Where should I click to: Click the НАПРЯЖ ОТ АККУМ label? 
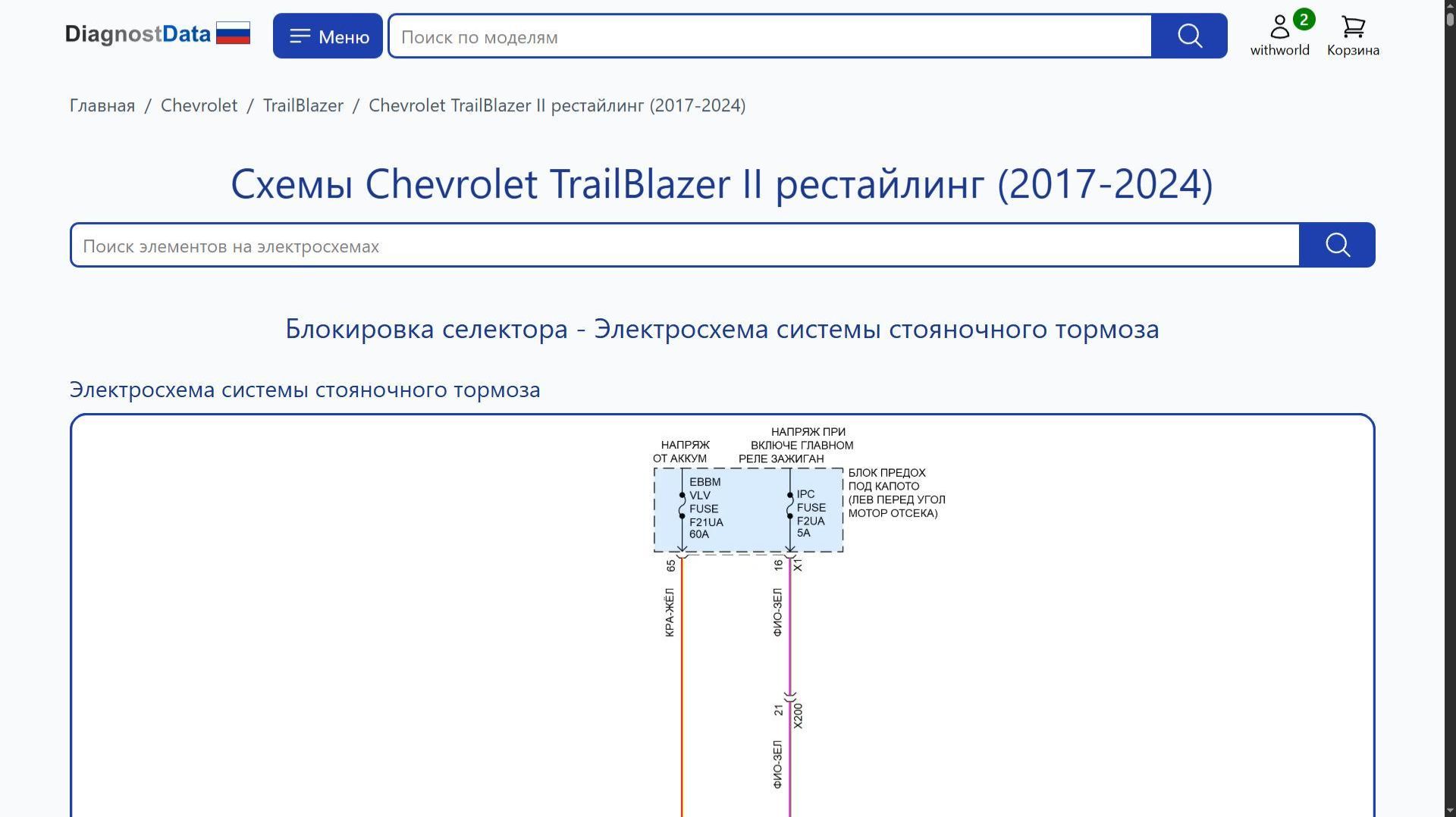click(682, 452)
